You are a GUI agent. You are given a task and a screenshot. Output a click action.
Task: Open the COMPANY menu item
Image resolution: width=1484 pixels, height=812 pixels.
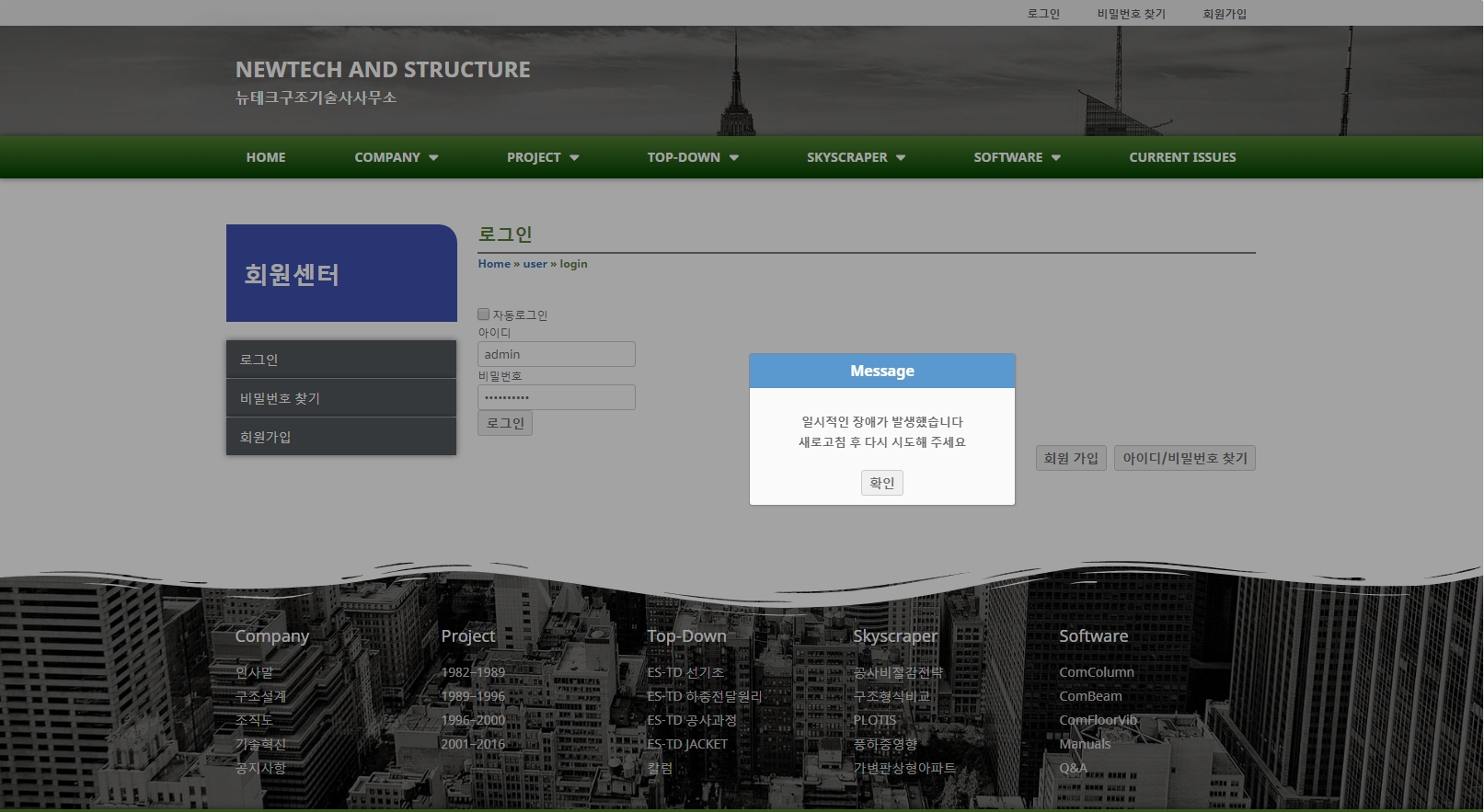tap(387, 157)
